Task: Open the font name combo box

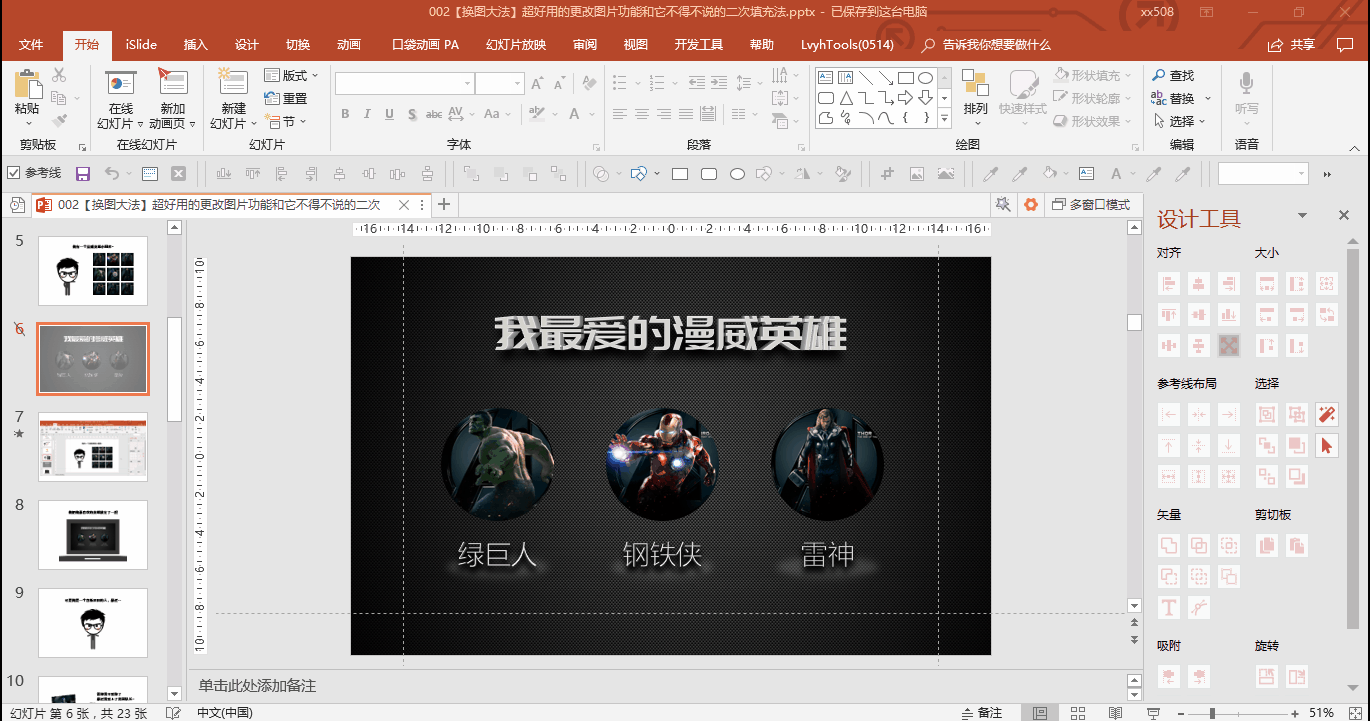Action: (405, 84)
